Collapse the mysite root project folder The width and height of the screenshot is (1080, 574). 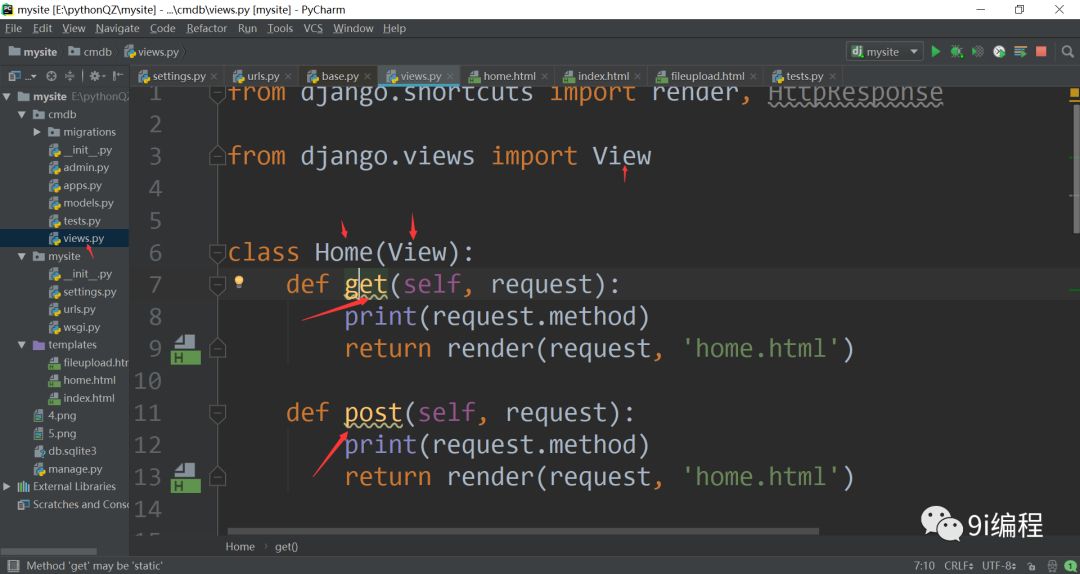(8, 96)
